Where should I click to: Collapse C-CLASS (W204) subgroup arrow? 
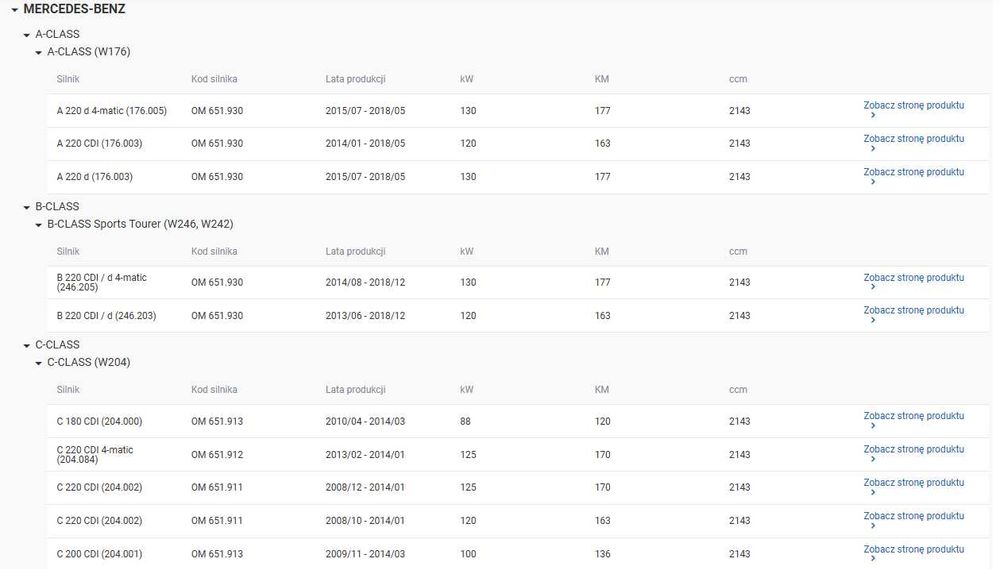pos(38,363)
